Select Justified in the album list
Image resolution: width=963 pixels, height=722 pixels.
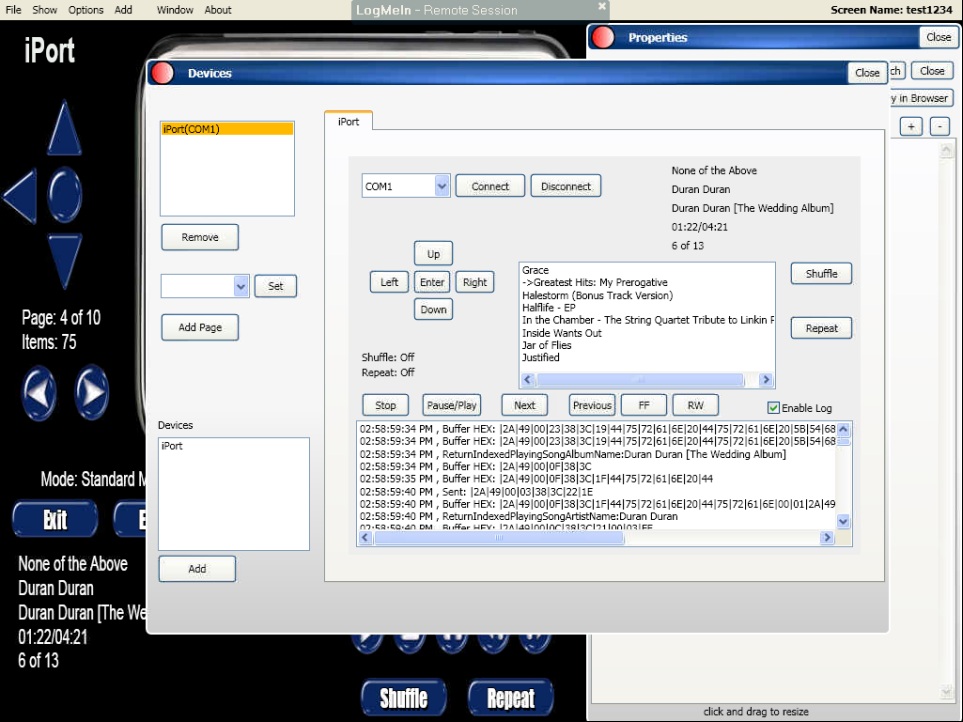(x=540, y=357)
